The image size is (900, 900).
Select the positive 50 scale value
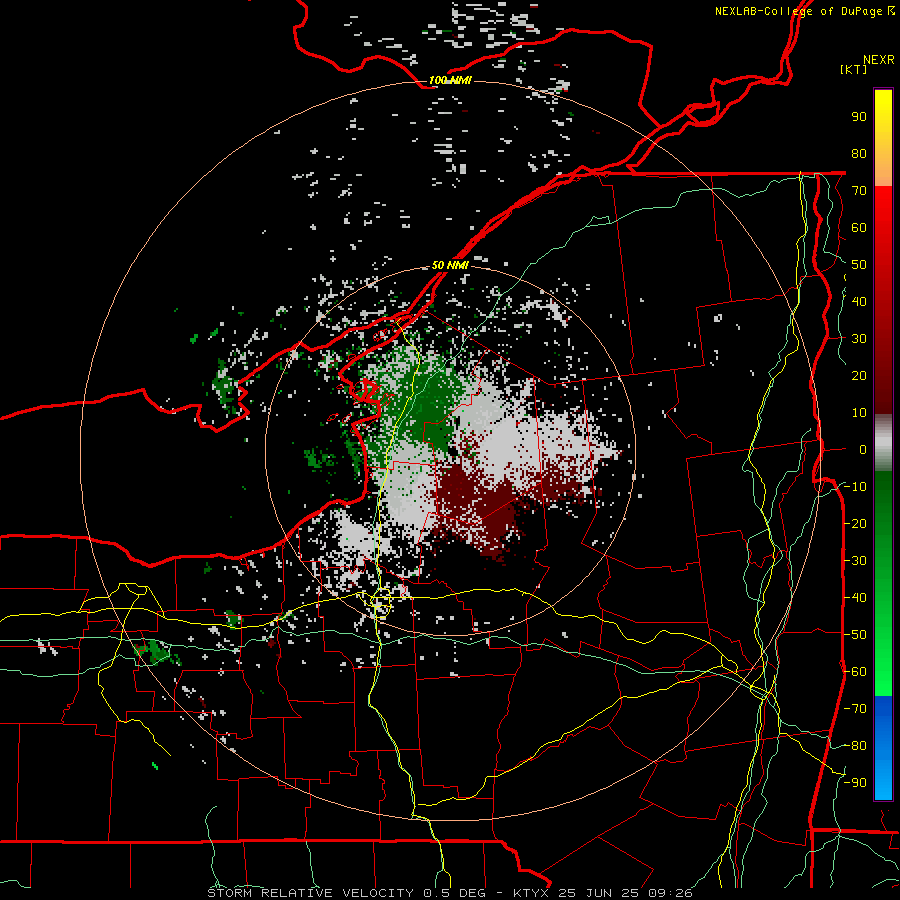click(x=859, y=265)
